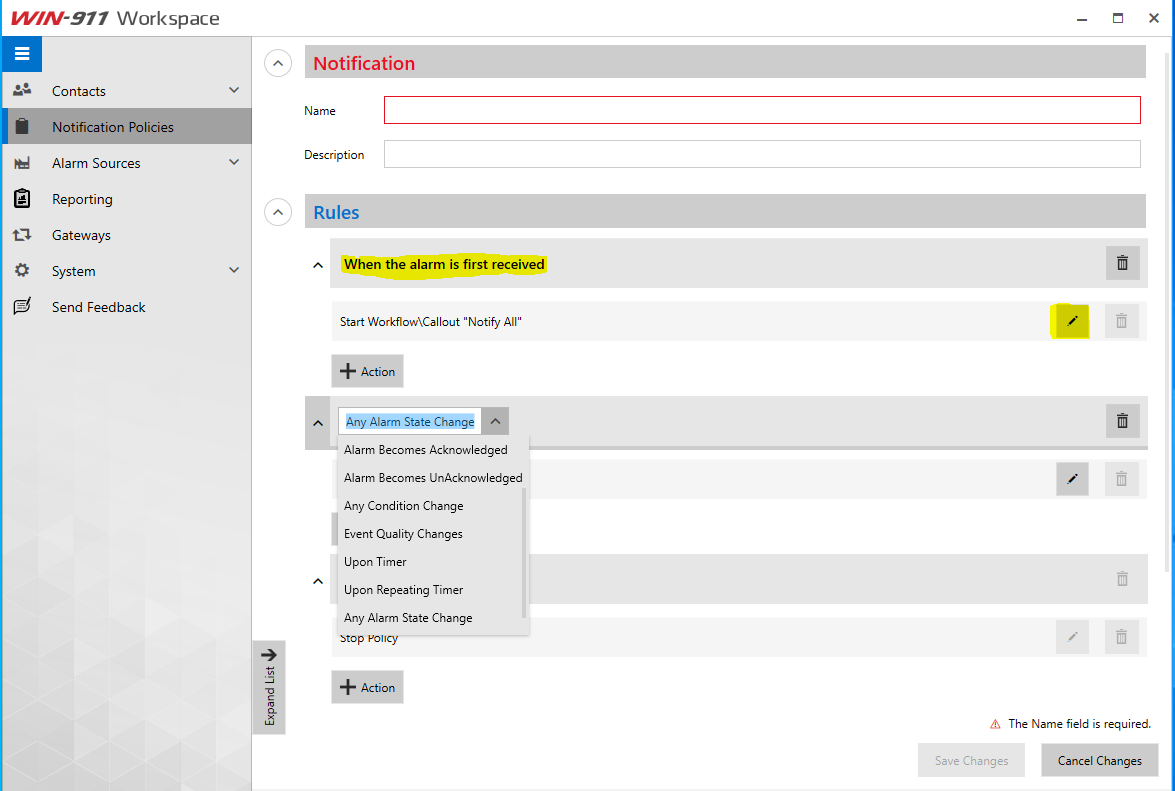This screenshot has width=1175, height=791.
Task: Click the Reporting clipboard chart icon
Action: point(22,198)
